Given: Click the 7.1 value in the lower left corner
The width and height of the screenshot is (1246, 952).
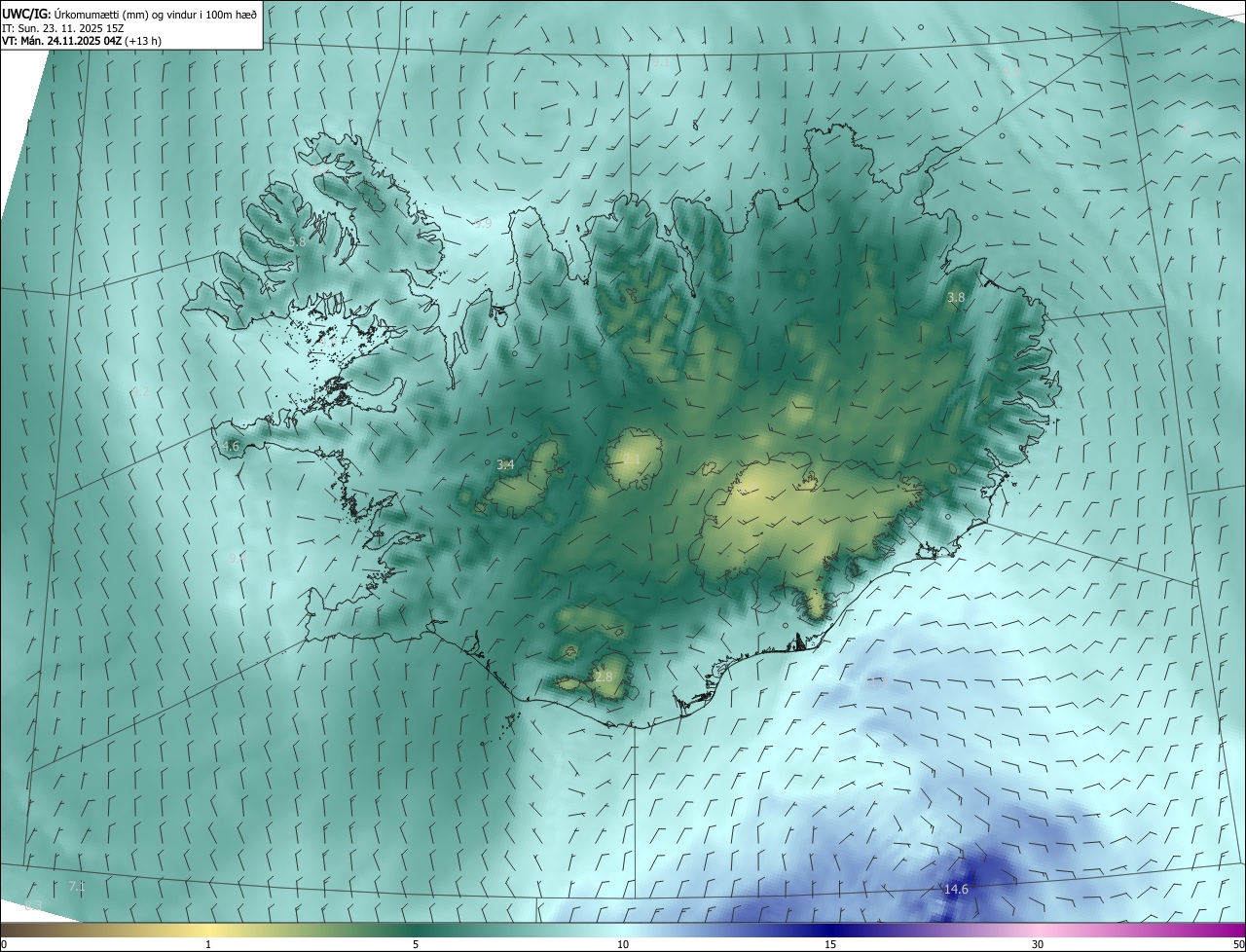Looking at the screenshot, I should coord(77,886).
